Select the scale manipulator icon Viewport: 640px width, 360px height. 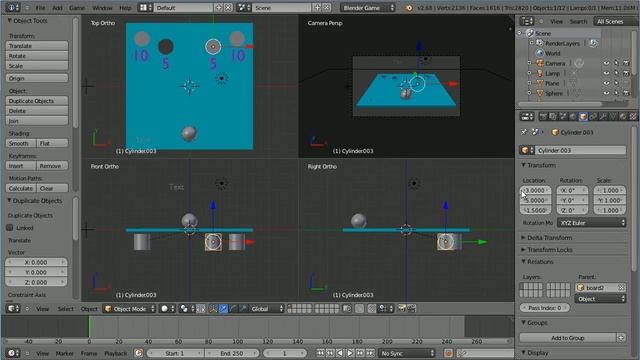click(243, 309)
